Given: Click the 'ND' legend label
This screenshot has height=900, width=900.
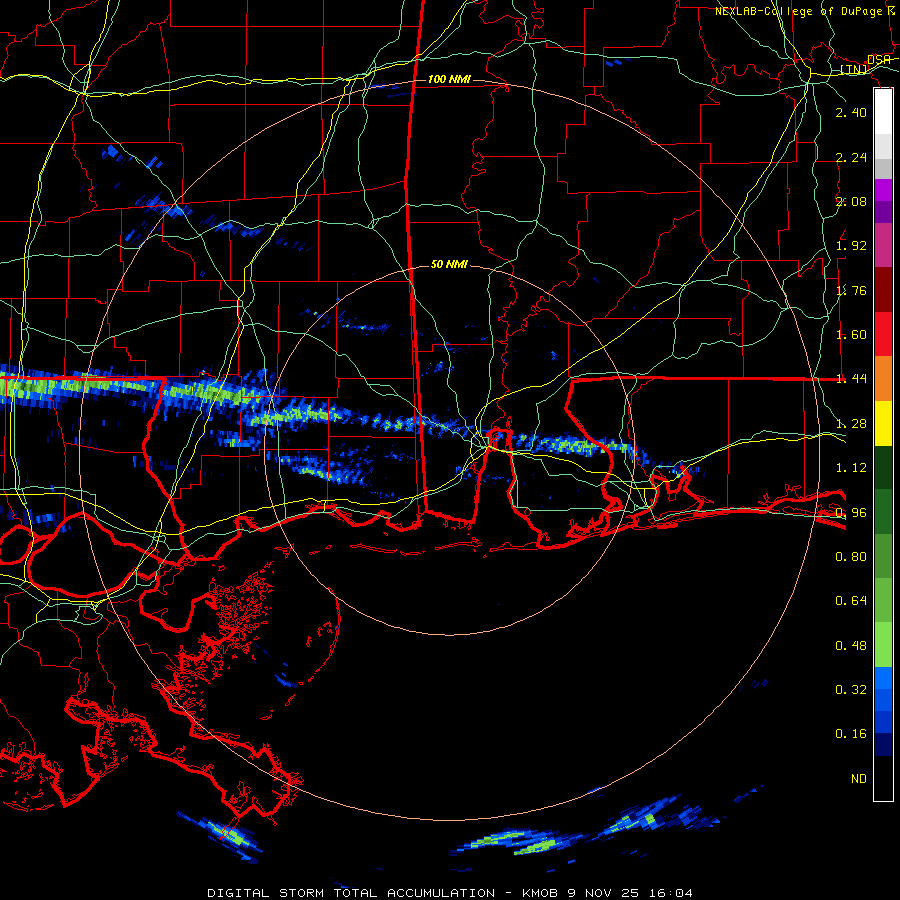Looking at the screenshot, I should (859, 779).
